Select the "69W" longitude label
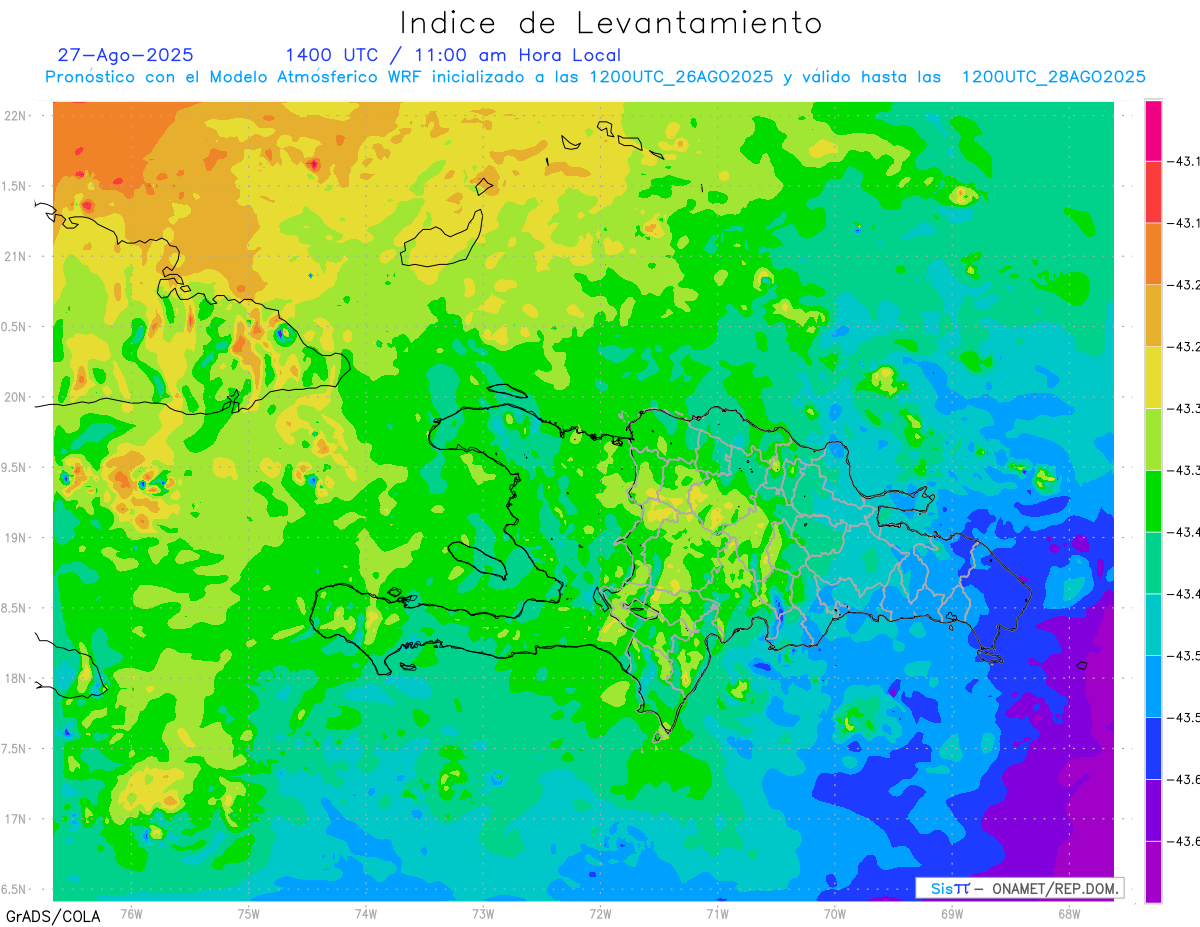 coord(952,913)
